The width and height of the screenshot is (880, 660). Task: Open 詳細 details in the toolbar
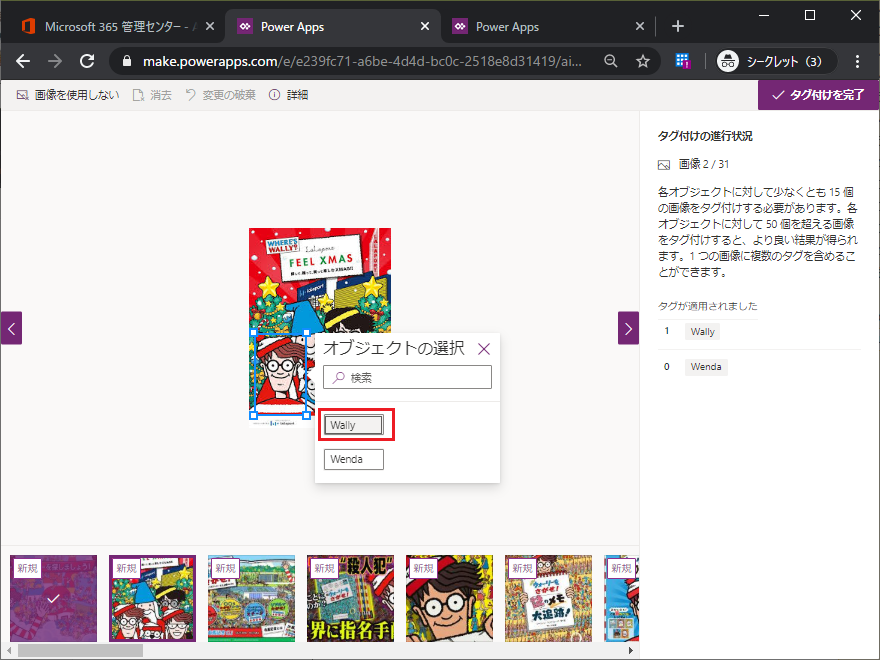[x=288, y=95]
